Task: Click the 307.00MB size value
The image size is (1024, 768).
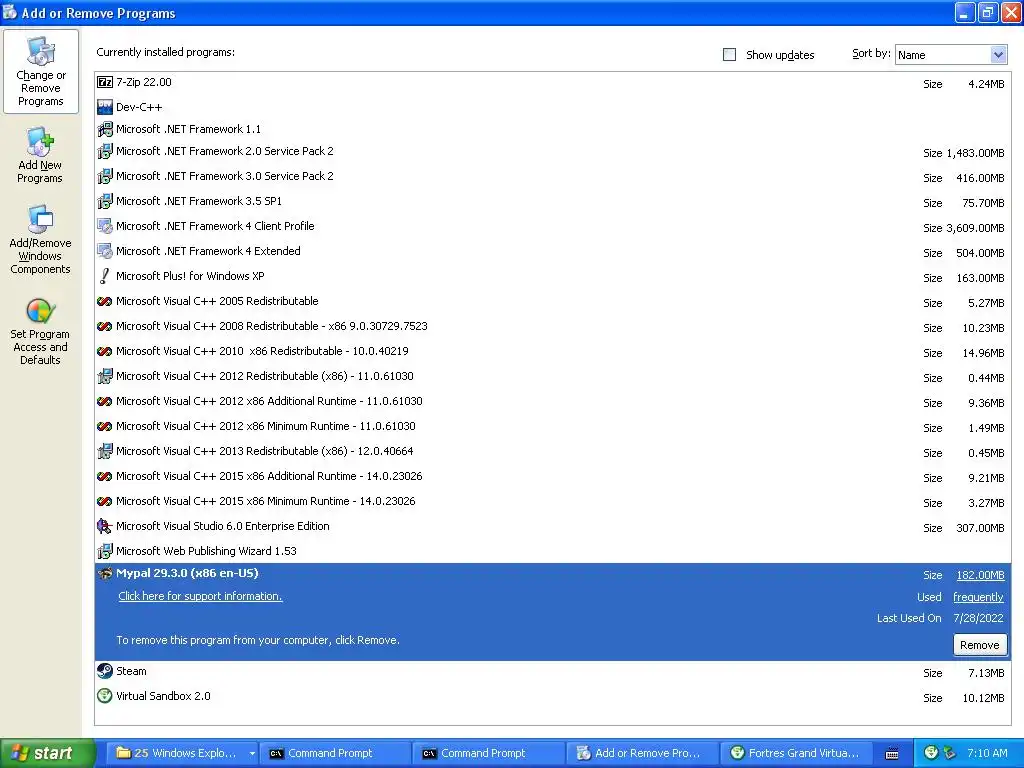Action: [980, 528]
